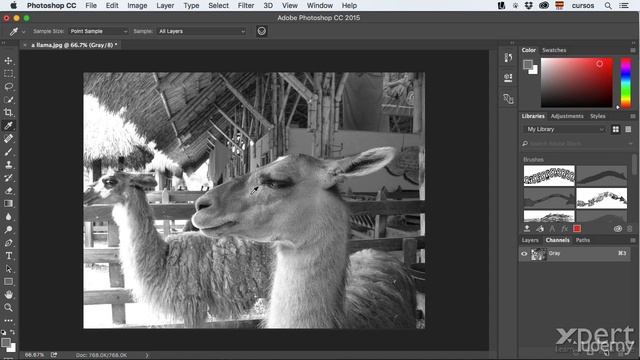Open the extra tools ellipsis
The image size is (640, 360).
(8, 321)
